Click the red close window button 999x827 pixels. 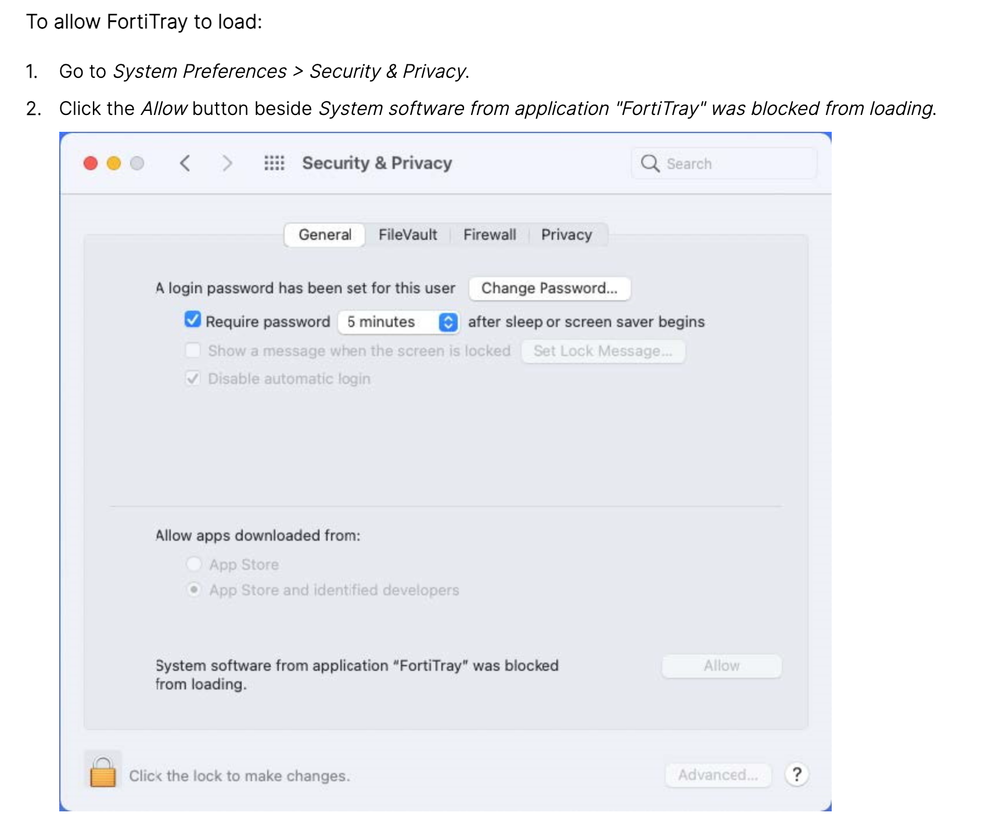tap(91, 163)
